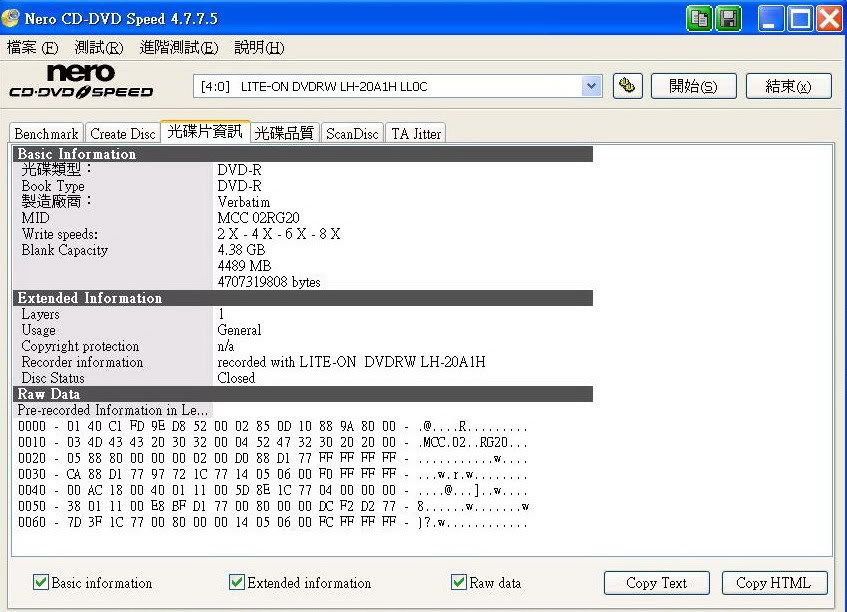847x612 pixels.
Task: Click the Extended Information section header
Action: (302, 298)
